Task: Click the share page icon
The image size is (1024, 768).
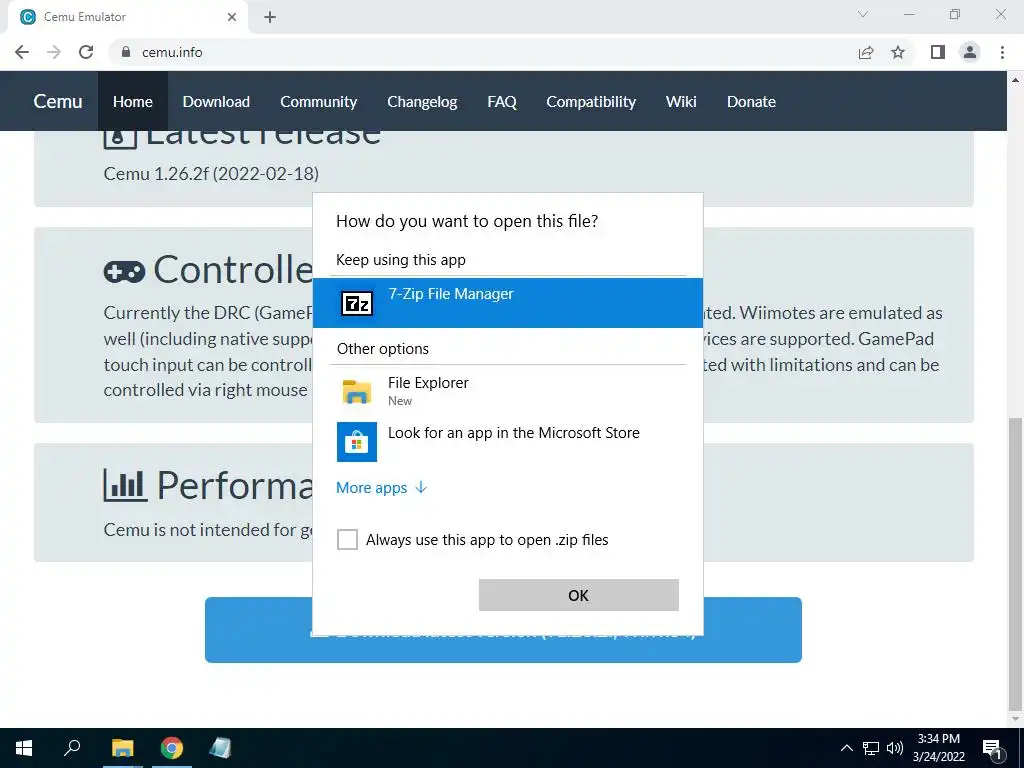Action: (x=866, y=52)
